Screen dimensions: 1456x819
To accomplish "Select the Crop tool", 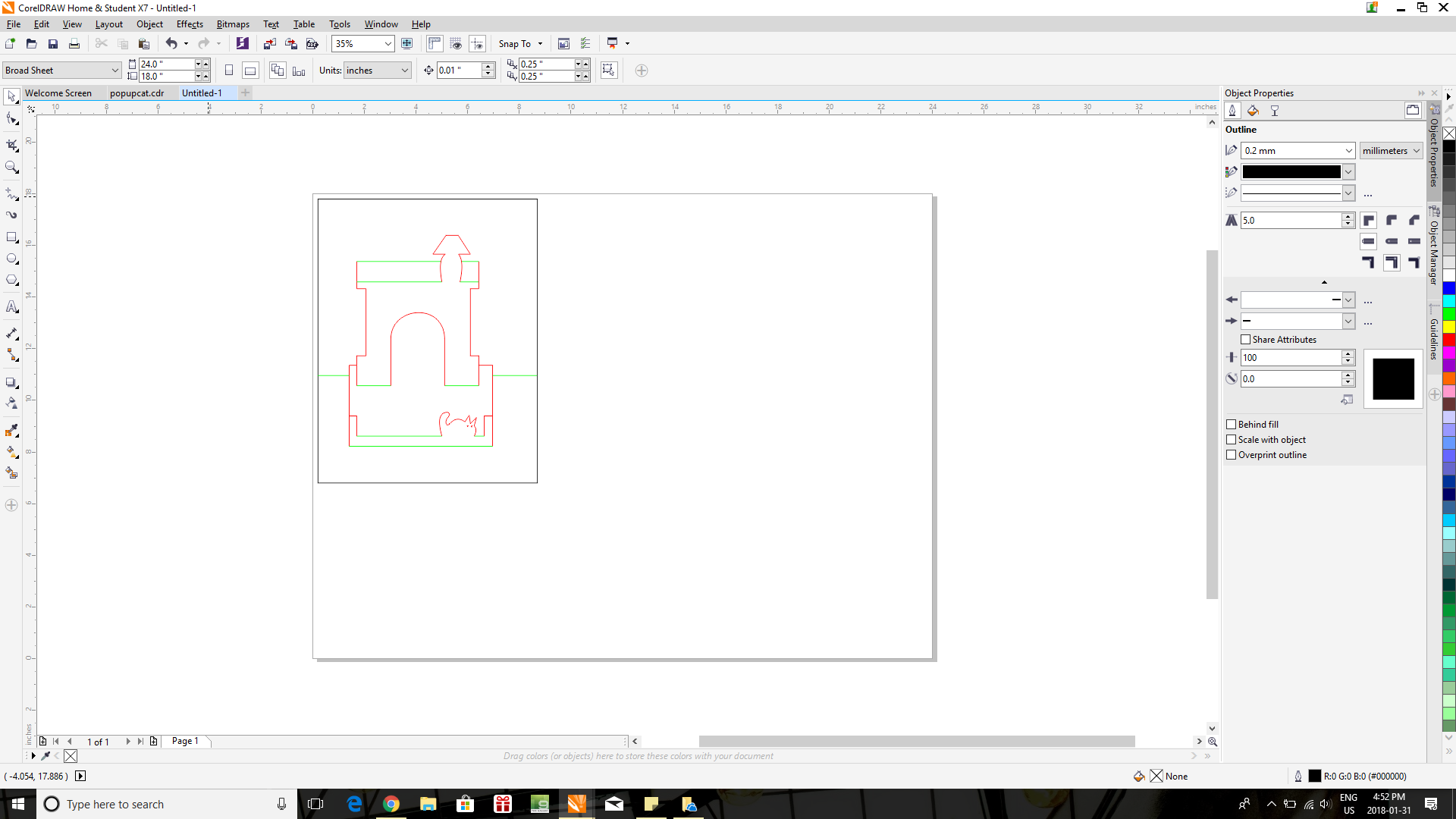I will (11, 146).
